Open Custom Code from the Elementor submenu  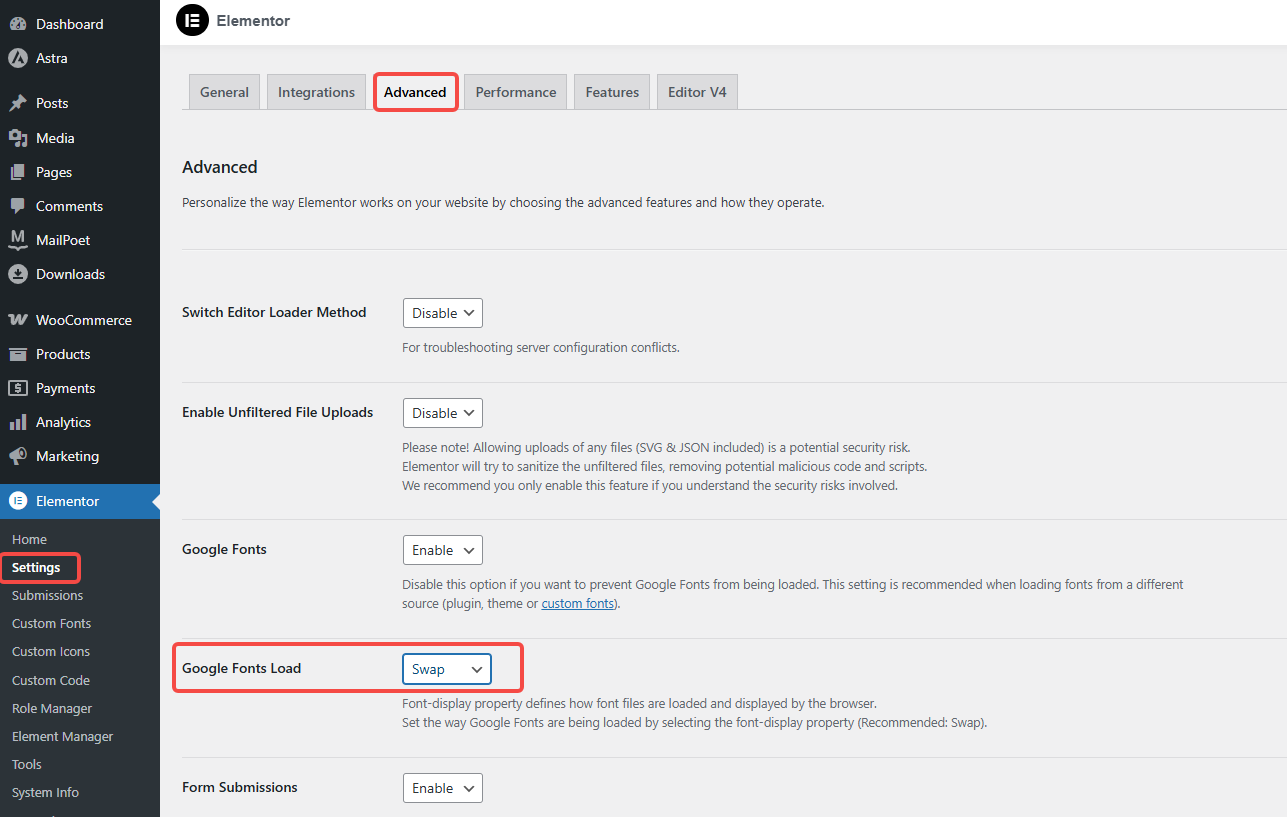point(50,679)
